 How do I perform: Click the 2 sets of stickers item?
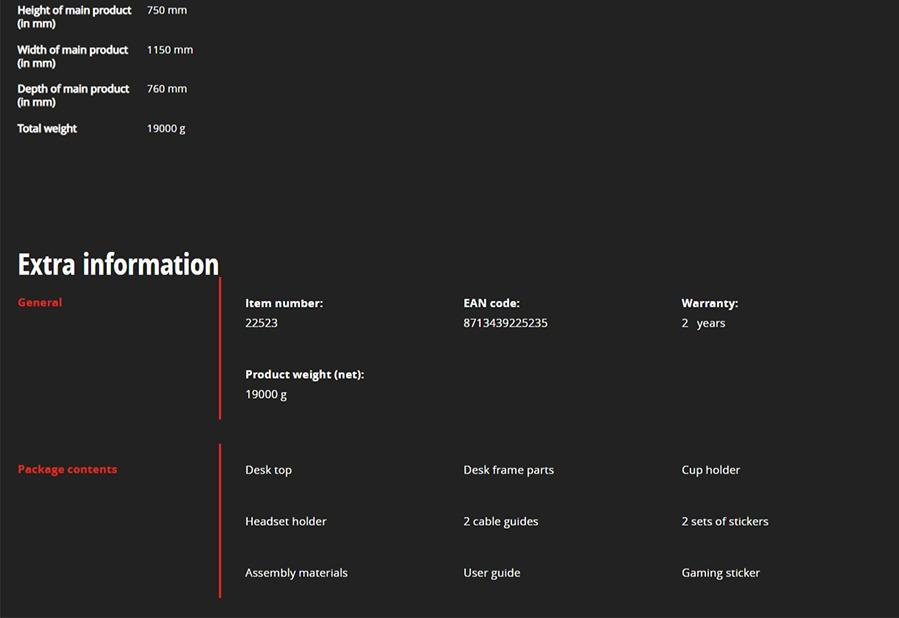click(x=724, y=521)
